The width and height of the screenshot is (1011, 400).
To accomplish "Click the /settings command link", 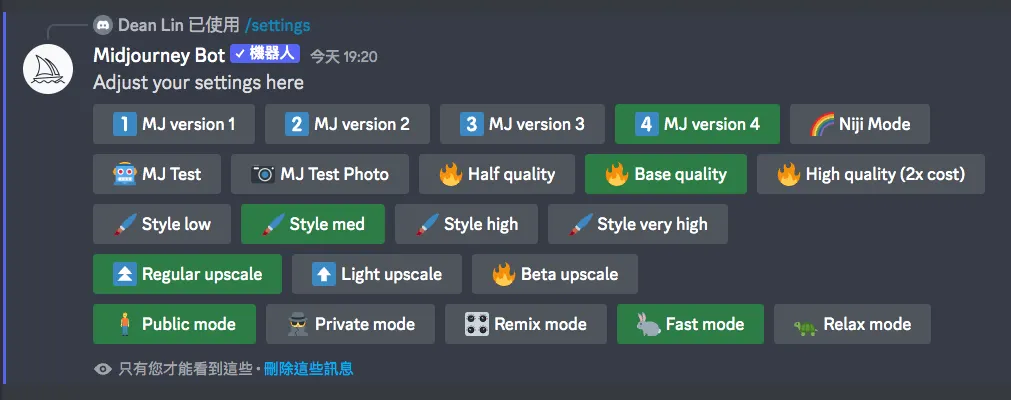I will (x=277, y=25).
